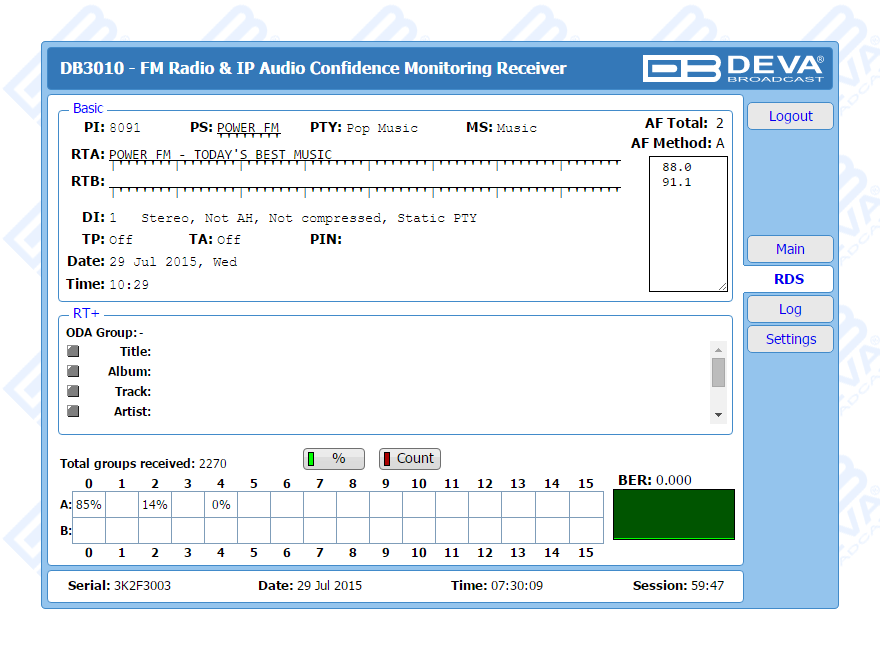Click the Title indicator square in RT+
Viewport: 880px width, 650px height.
click(73, 351)
